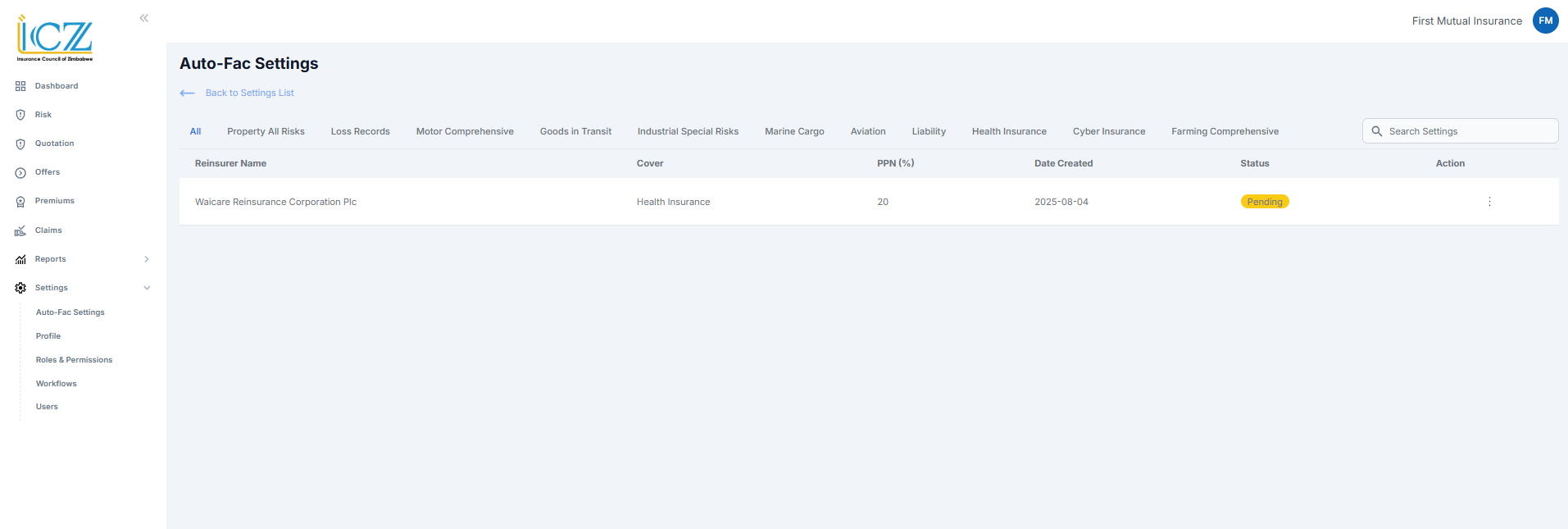Open the three-dot action menu for Waicare
Viewport: 1568px width, 529px height.
pyautogui.click(x=1489, y=202)
